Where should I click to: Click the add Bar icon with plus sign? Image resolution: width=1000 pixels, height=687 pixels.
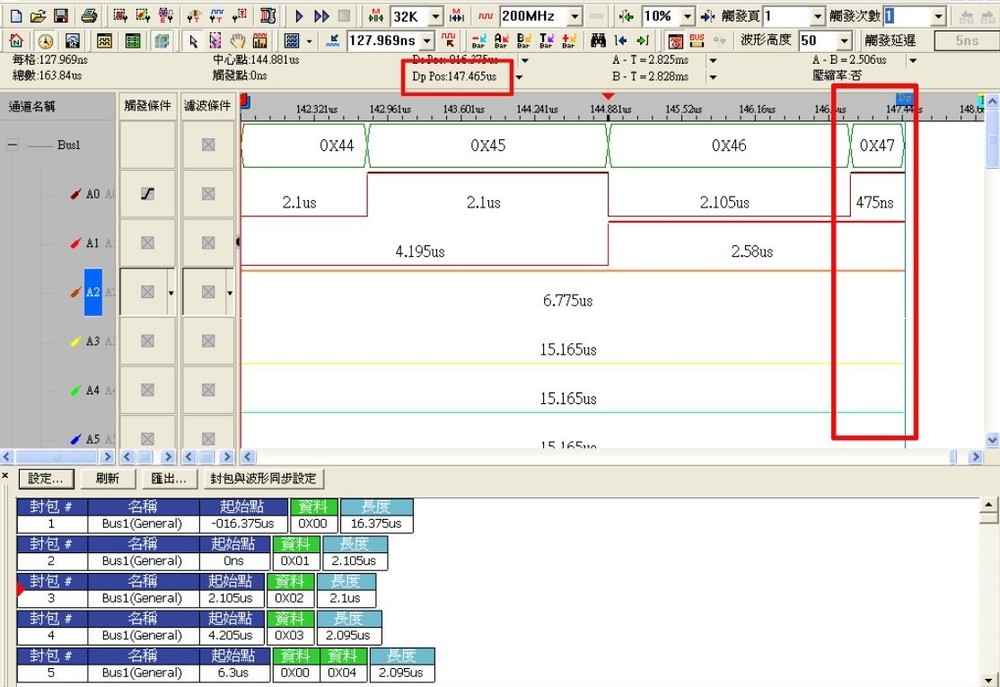pos(570,41)
